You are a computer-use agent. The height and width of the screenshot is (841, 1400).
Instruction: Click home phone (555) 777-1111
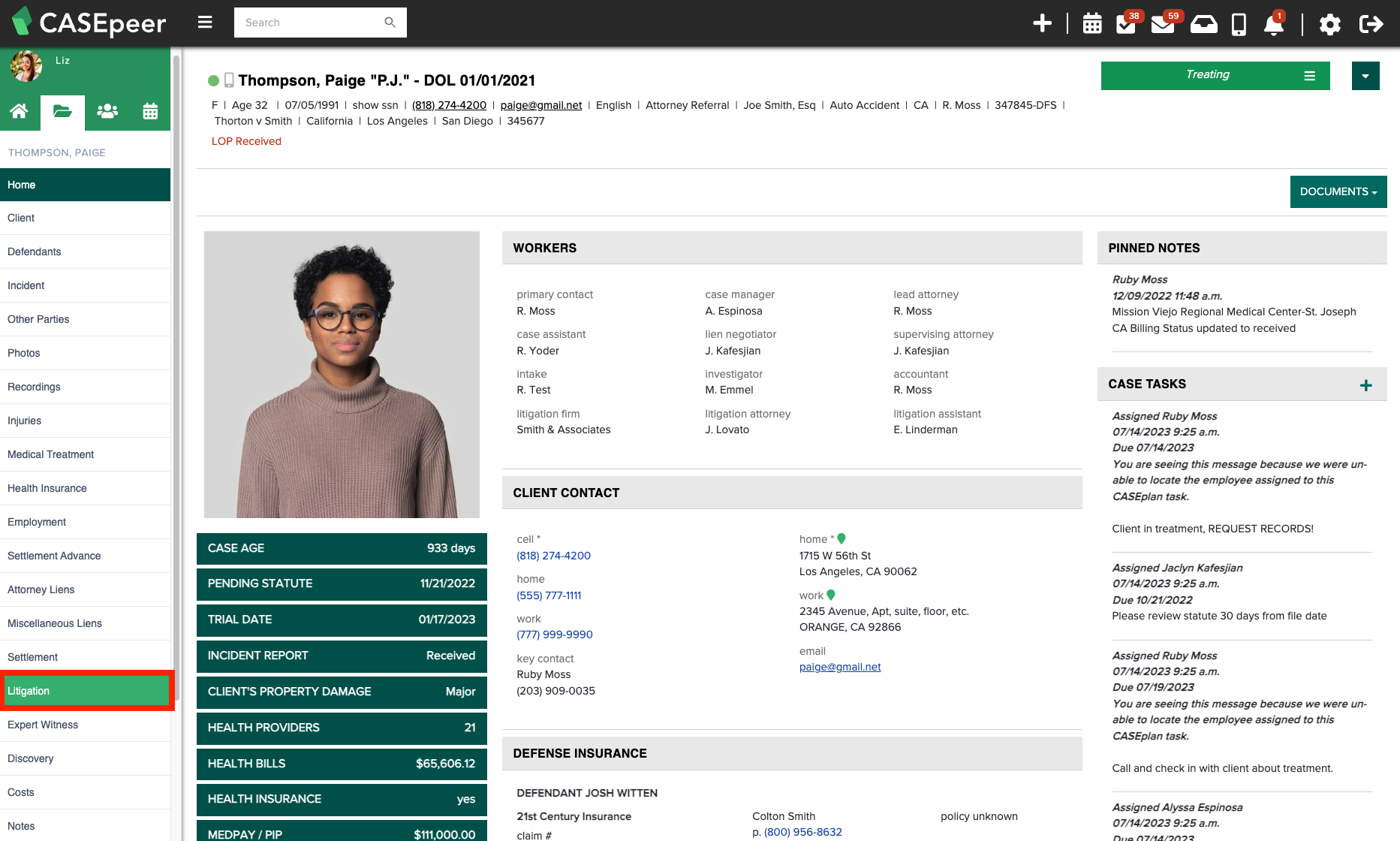coord(549,595)
